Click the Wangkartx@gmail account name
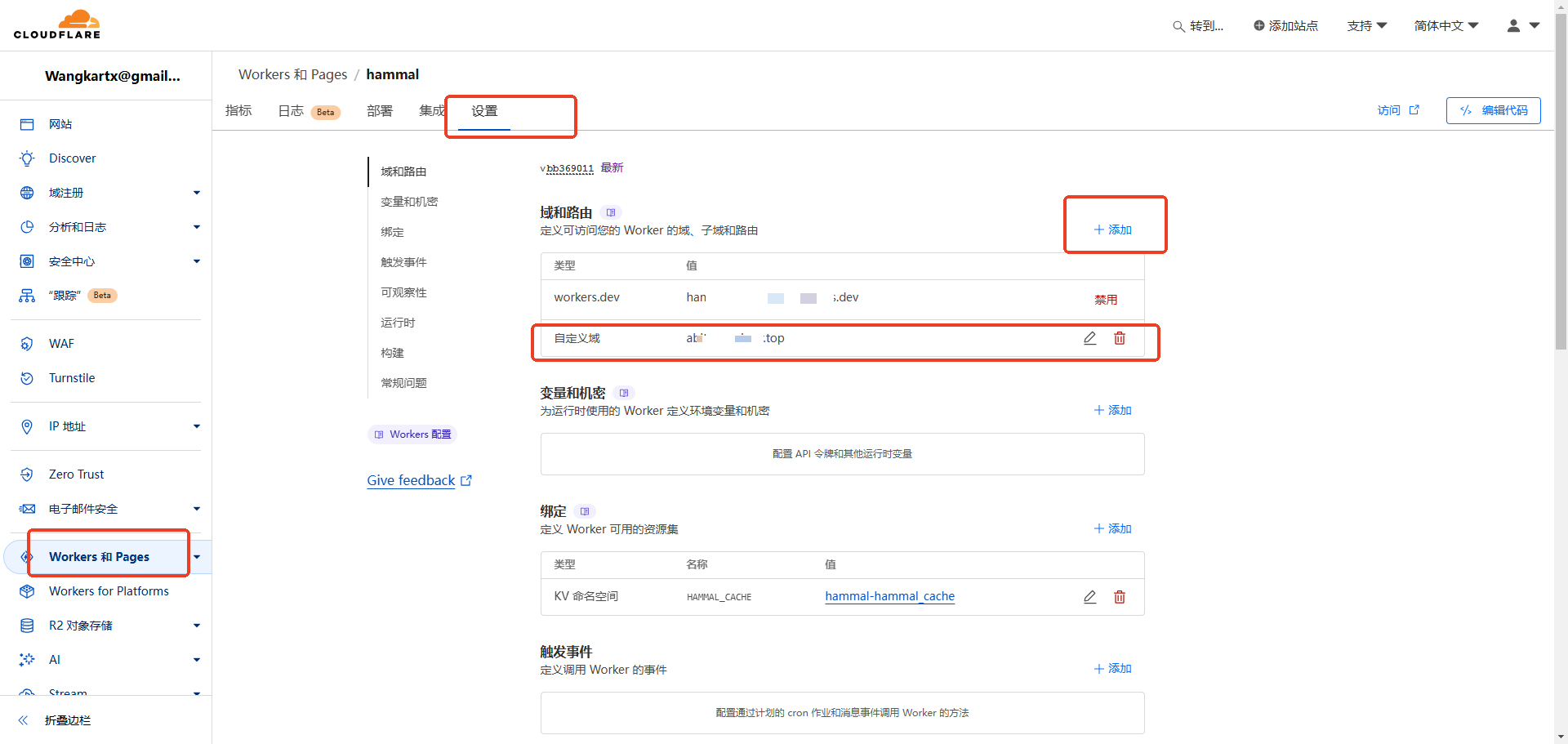 pyautogui.click(x=113, y=76)
